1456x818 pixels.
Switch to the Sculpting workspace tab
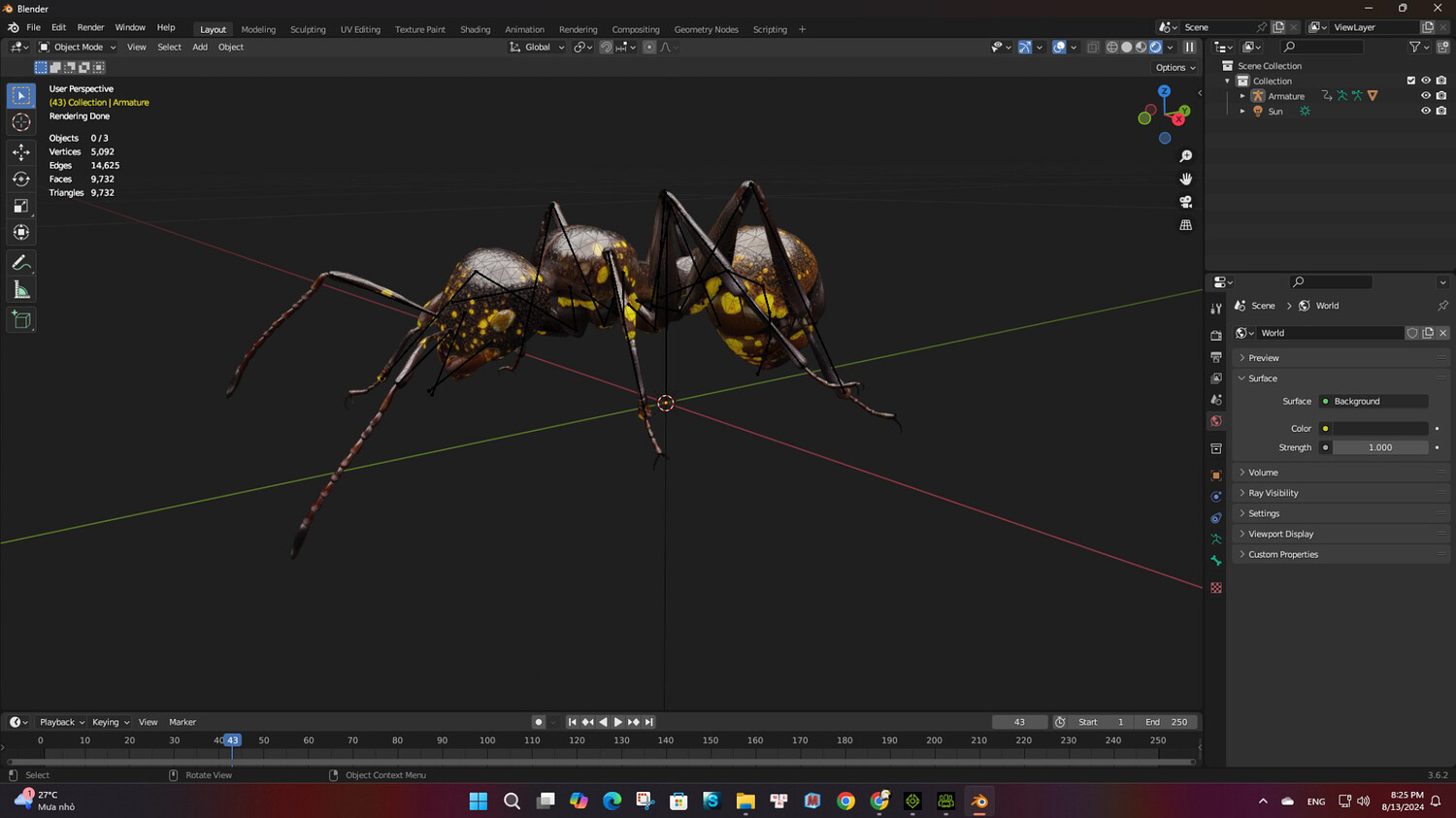[x=308, y=29]
